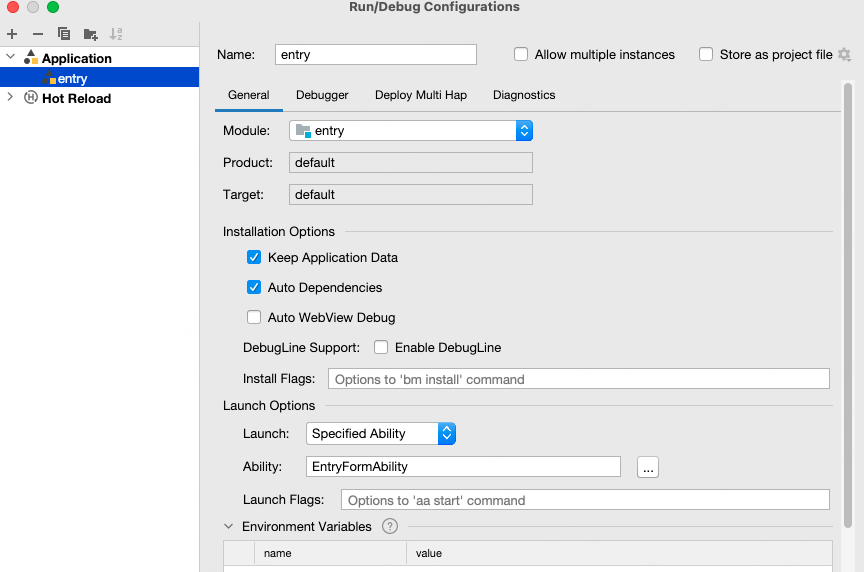Image resolution: width=864 pixels, height=572 pixels.
Task: Expand the Hot Reload tree node
Action: (x=10, y=98)
